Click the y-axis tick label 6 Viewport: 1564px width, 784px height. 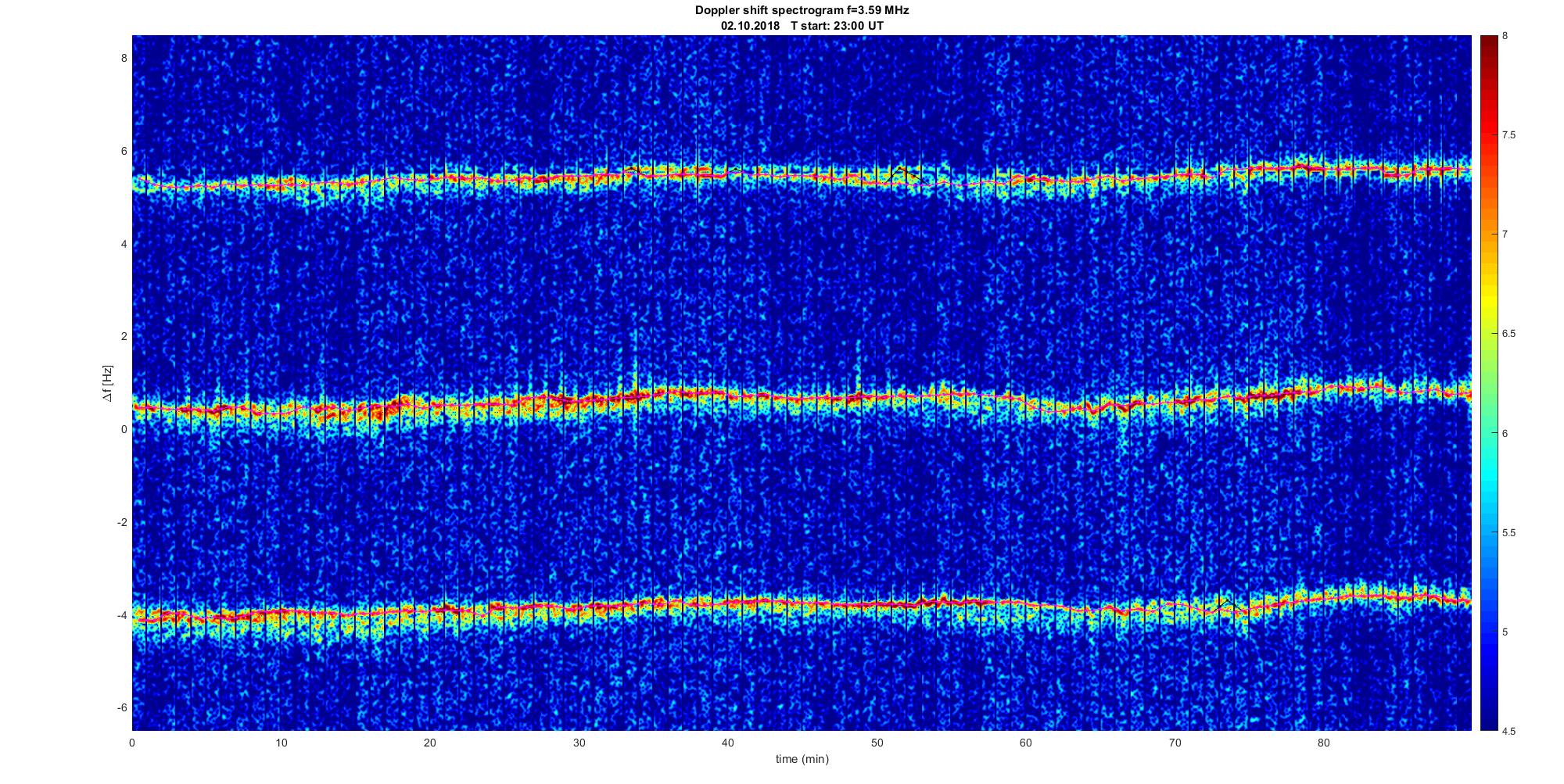(x=124, y=152)
